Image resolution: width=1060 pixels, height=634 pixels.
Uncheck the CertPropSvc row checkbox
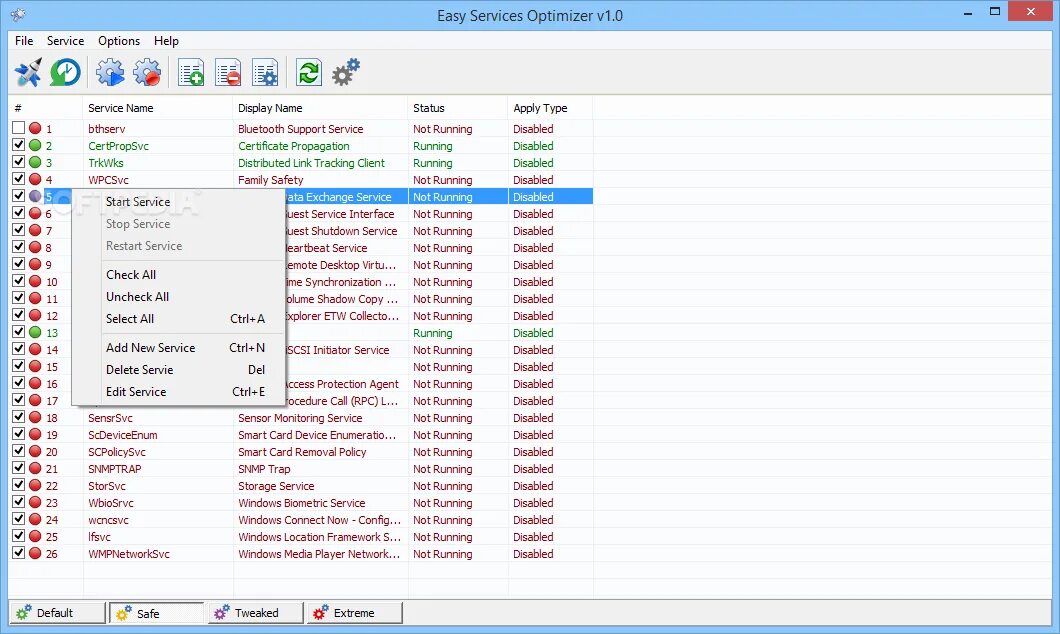click(18, 145)
